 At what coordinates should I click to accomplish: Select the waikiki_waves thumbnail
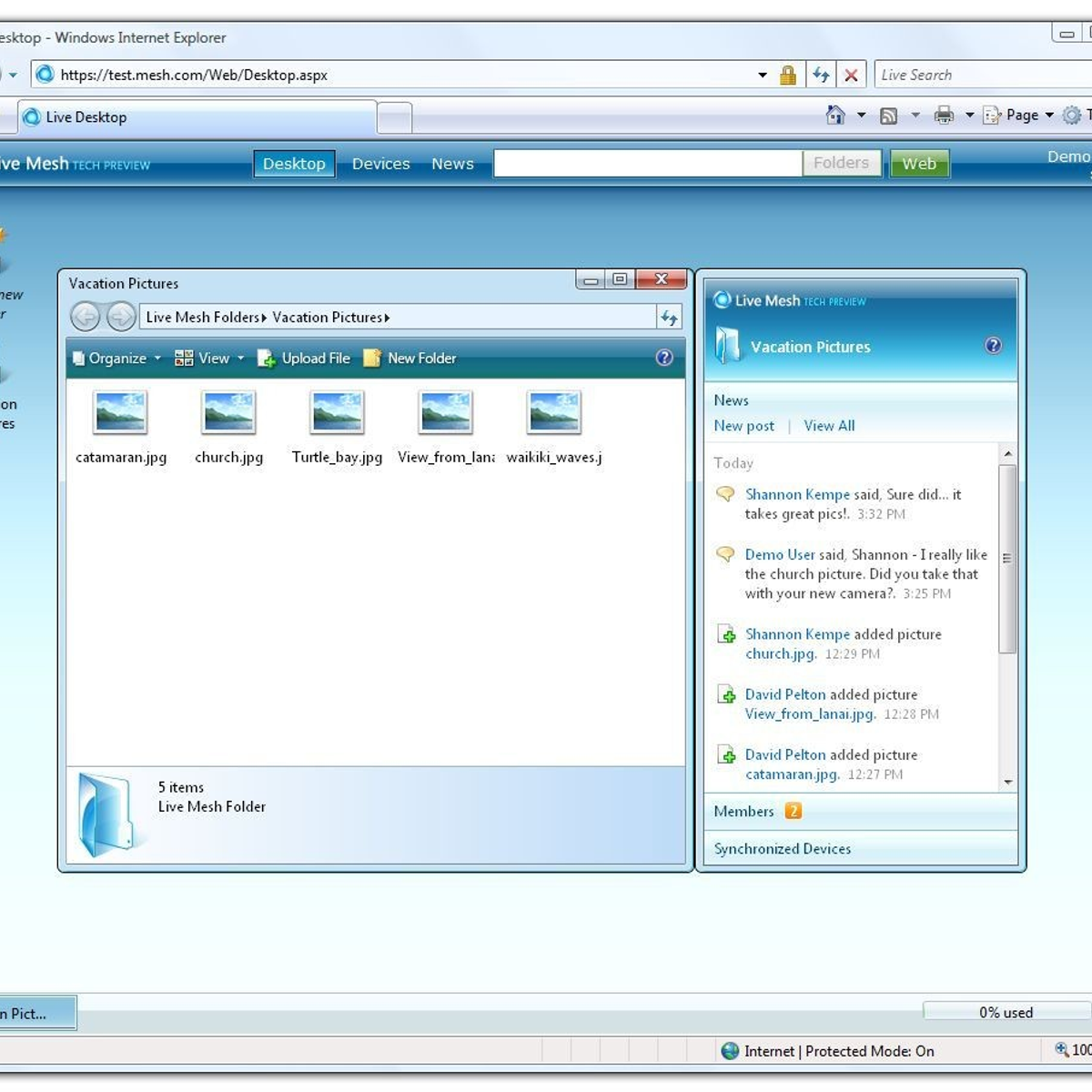pos(554,412)
